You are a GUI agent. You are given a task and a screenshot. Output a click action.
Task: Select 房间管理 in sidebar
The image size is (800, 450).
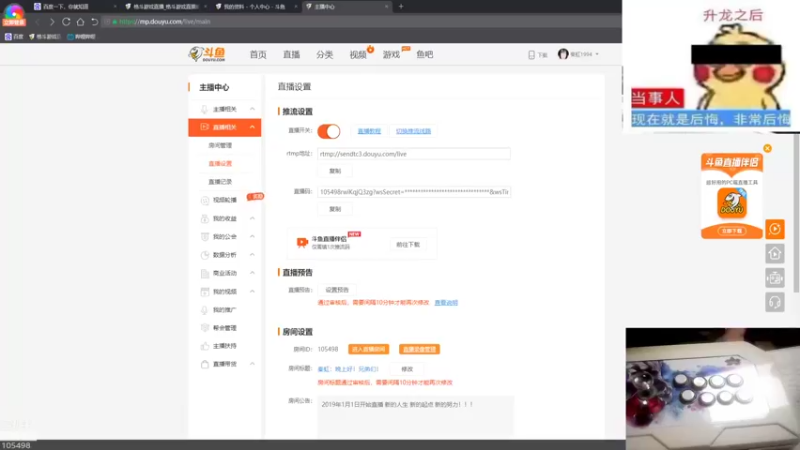tap(220, 145)
